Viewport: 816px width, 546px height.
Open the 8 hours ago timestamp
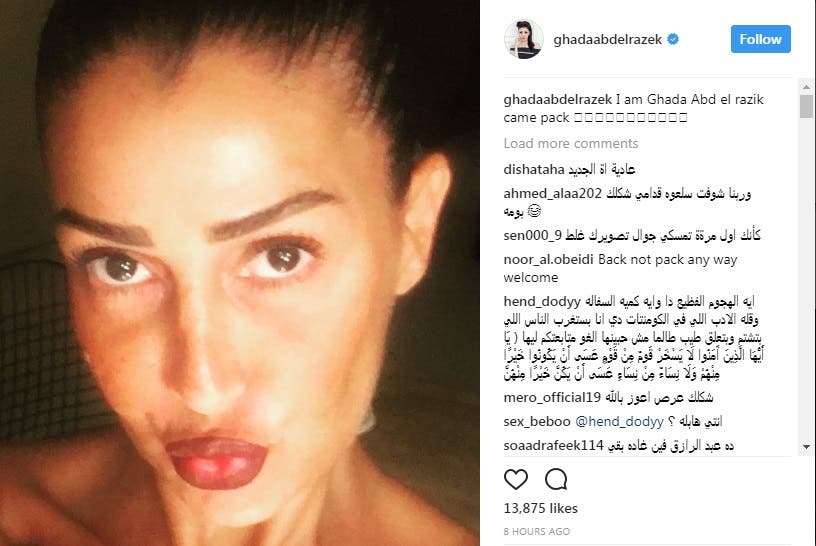[x=537, y=531]
